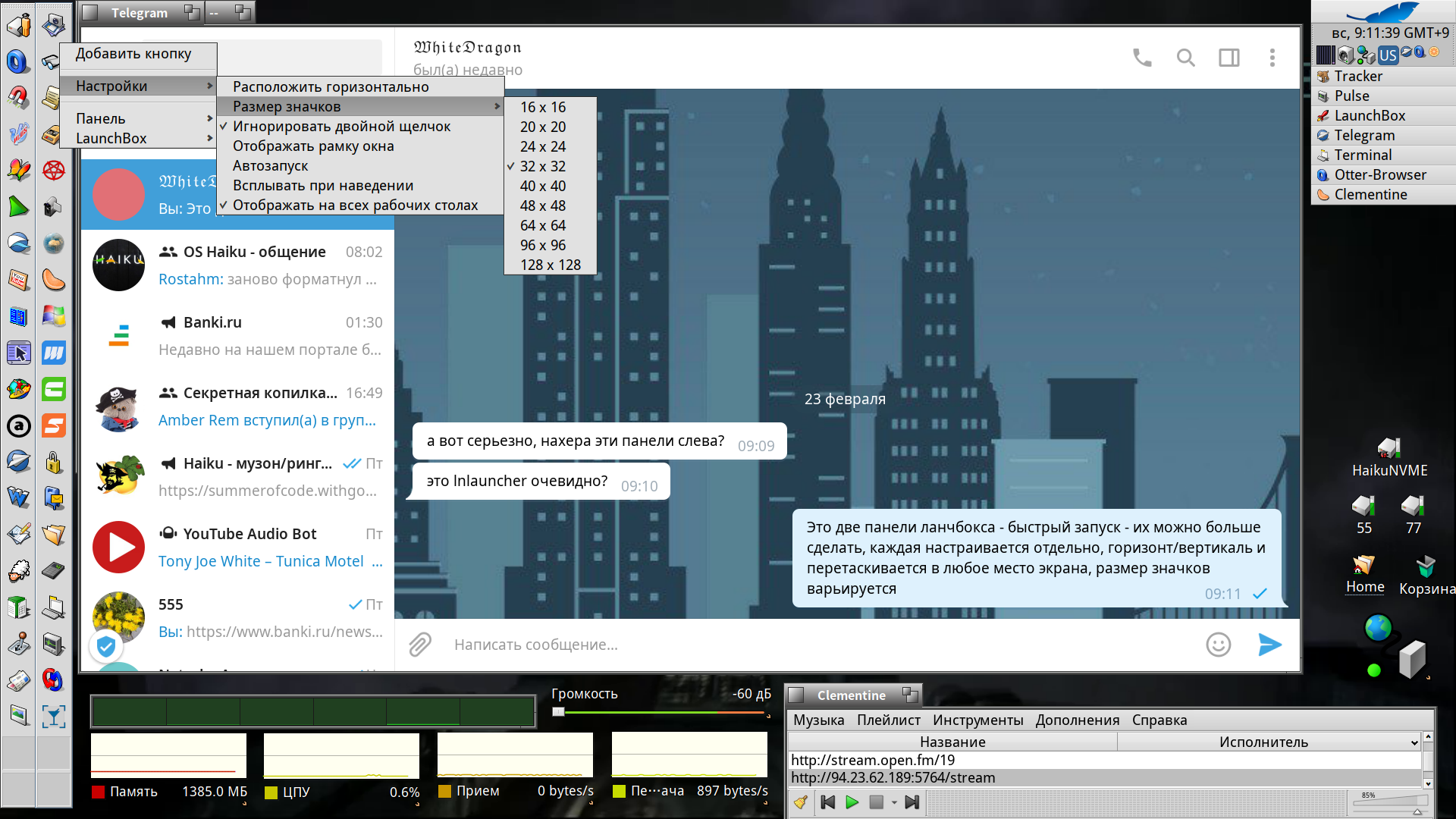Send the message with the arrow icon
This screenshot has width=1456, height=819.
(x=1270, y=645)
